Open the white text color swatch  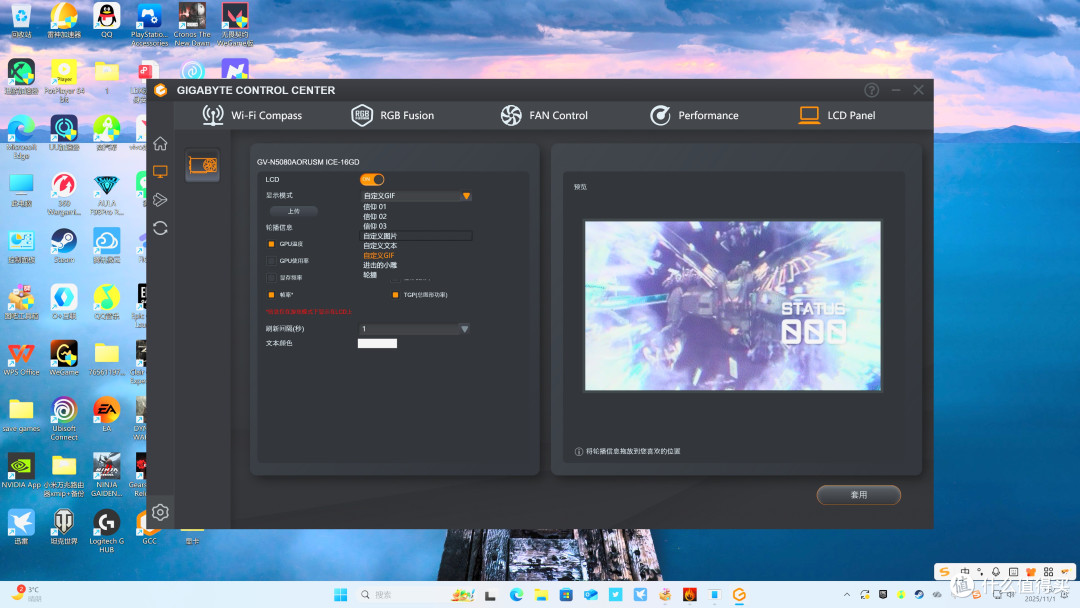[377, 343]
